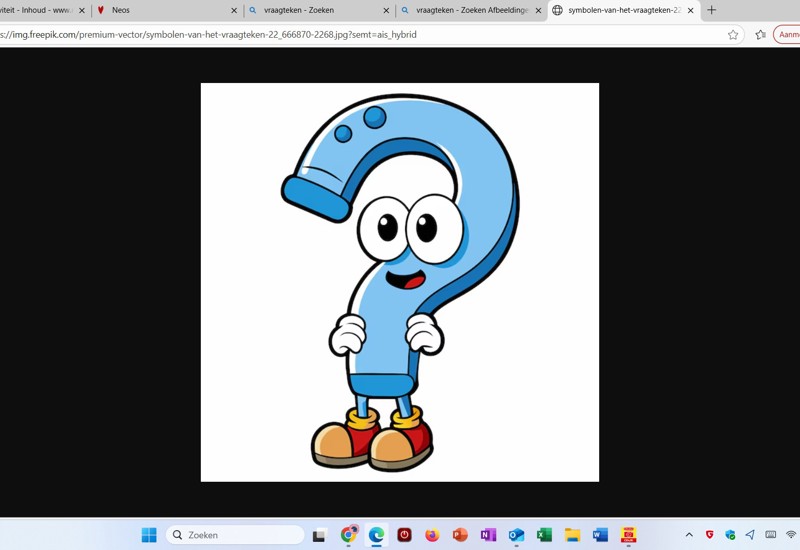Open a new browser tab
This screenshot has width=800, height=550.
click(x=712, y=10)
